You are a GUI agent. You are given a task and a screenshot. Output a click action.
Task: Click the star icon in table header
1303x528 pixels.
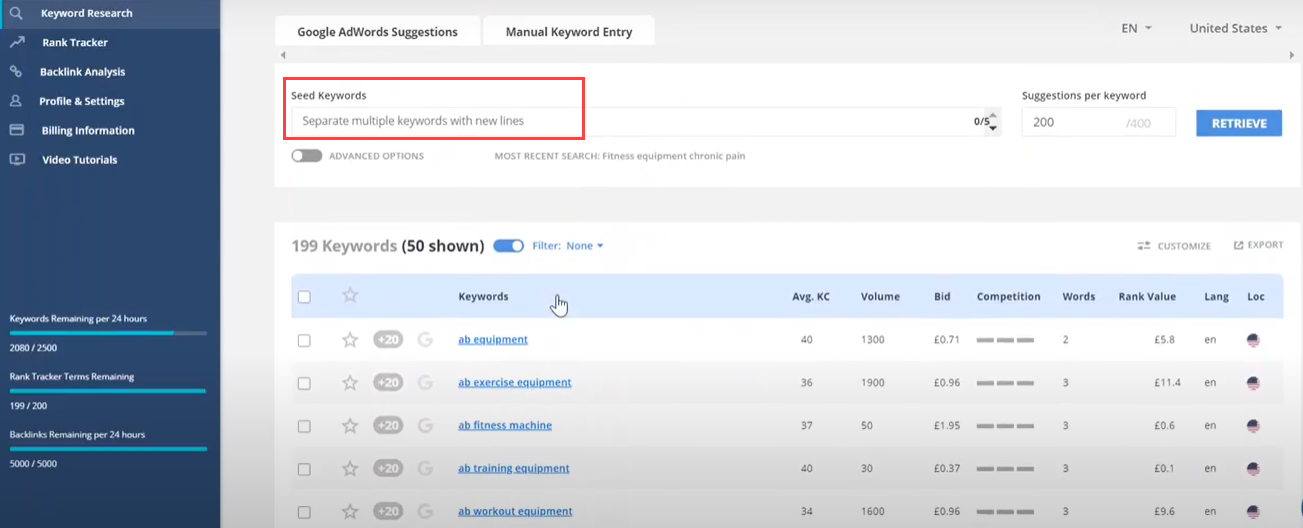coord(350,295)
